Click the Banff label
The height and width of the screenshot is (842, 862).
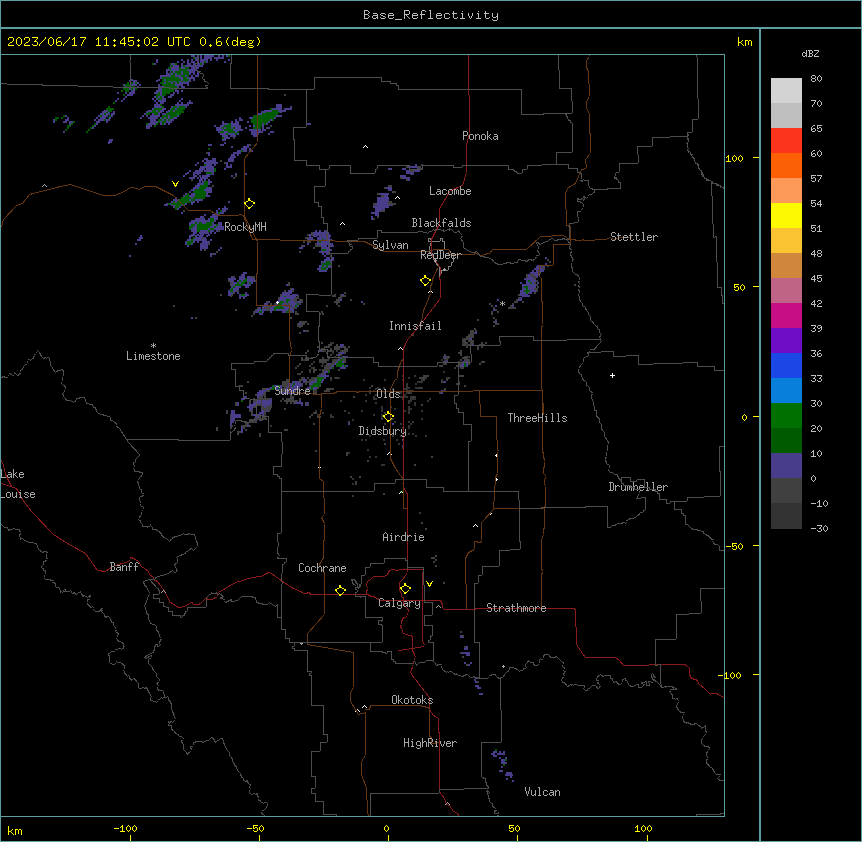[x=124, y=567]
